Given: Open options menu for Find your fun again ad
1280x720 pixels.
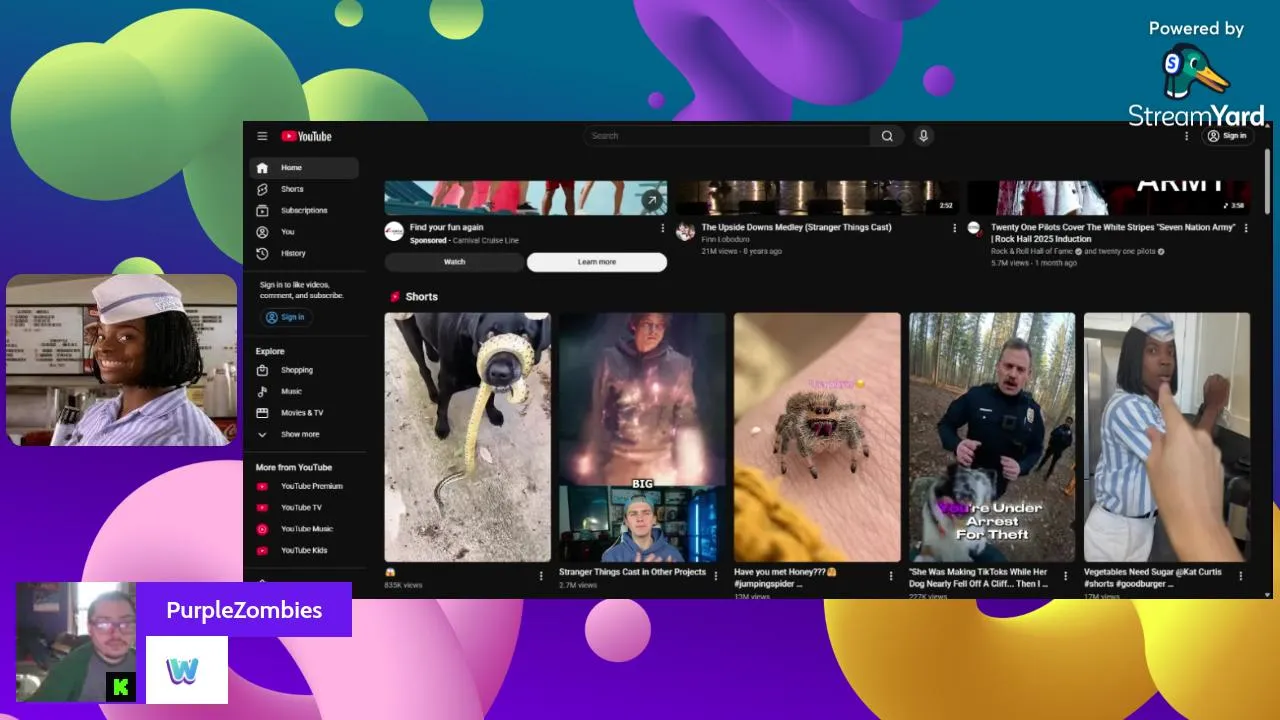Looking at the screenshot, I should click(662, 228).
